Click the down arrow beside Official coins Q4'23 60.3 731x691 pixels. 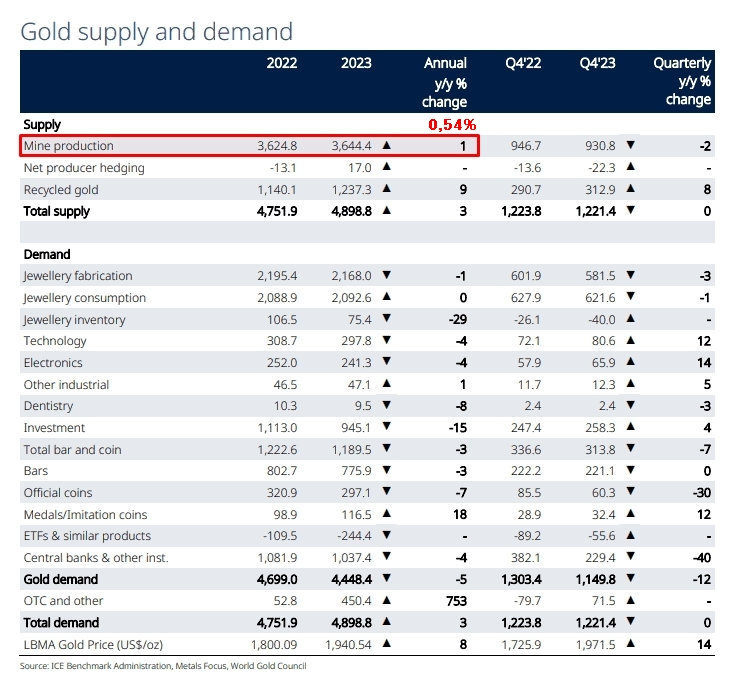pyautogui.click(x=630, y=492)
